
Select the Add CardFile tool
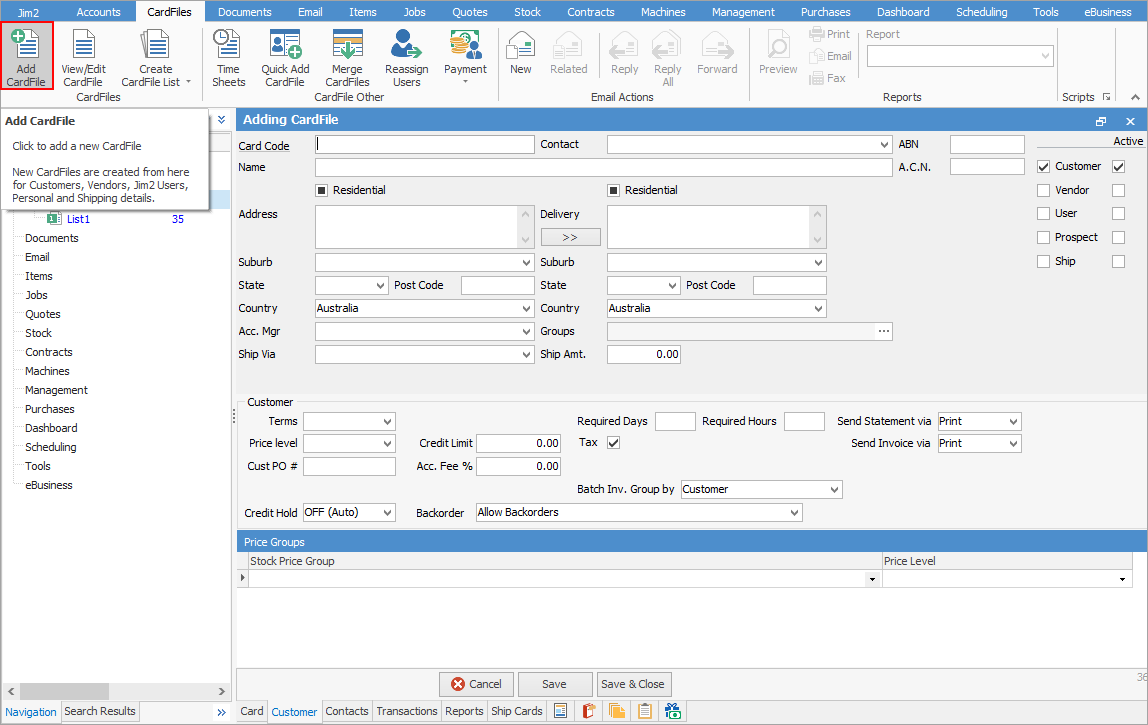pyautogui.click(x=26, y=55)
